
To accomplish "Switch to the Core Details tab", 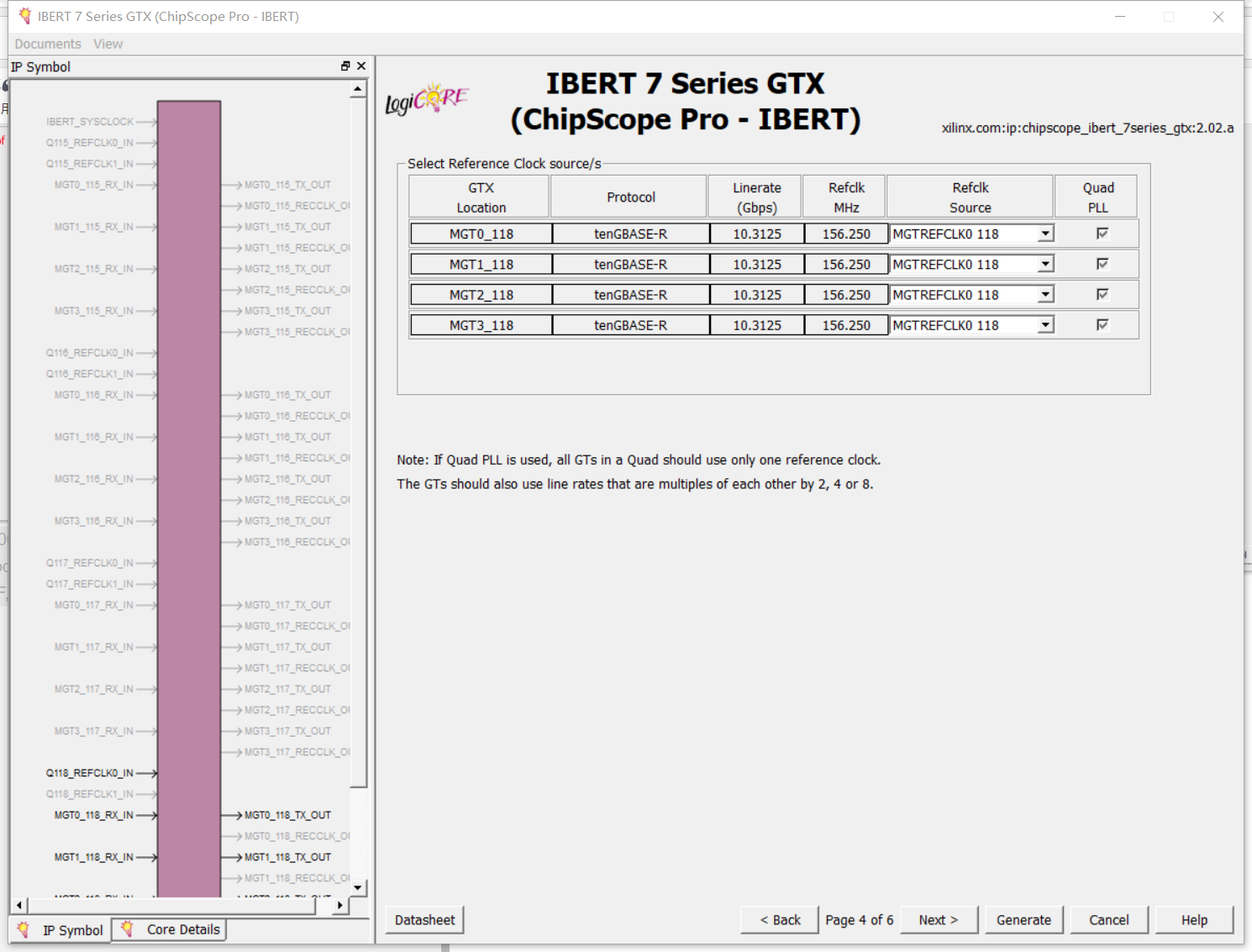I will pyautogui.click(x=170, y=929).
